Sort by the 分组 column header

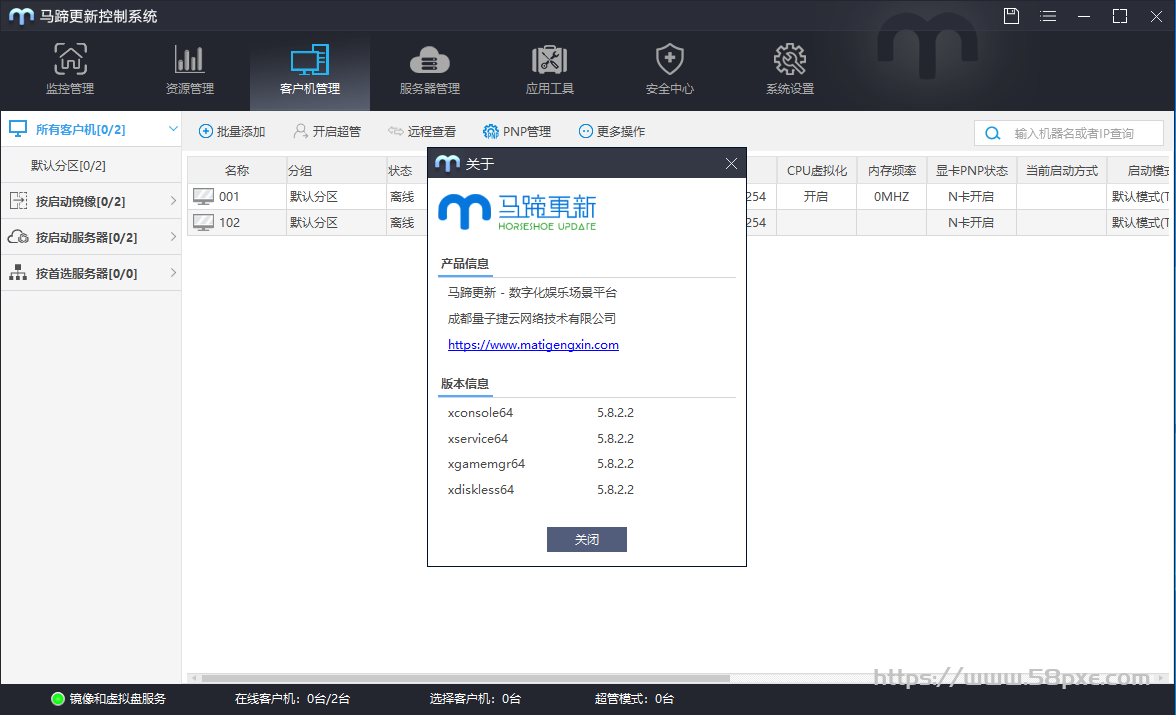[x=336, y=170]
